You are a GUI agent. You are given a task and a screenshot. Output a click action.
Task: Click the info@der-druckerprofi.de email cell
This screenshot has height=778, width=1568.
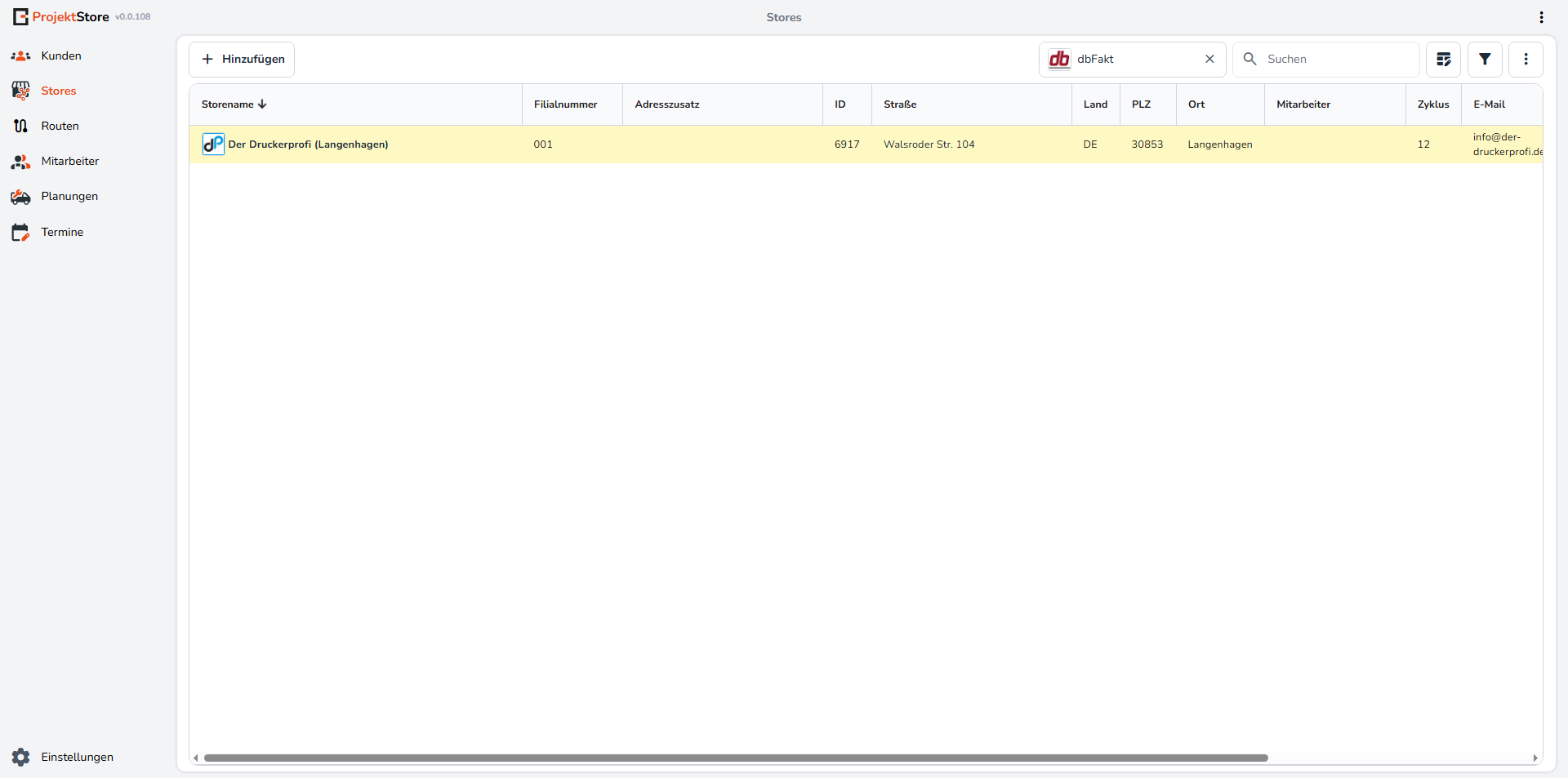[1508, 144]
